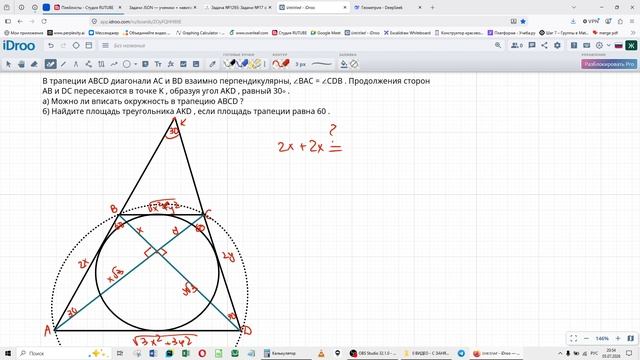Open the board zoom search magnifier
This screenshot has width=640, height=360.
pos(498,45)
